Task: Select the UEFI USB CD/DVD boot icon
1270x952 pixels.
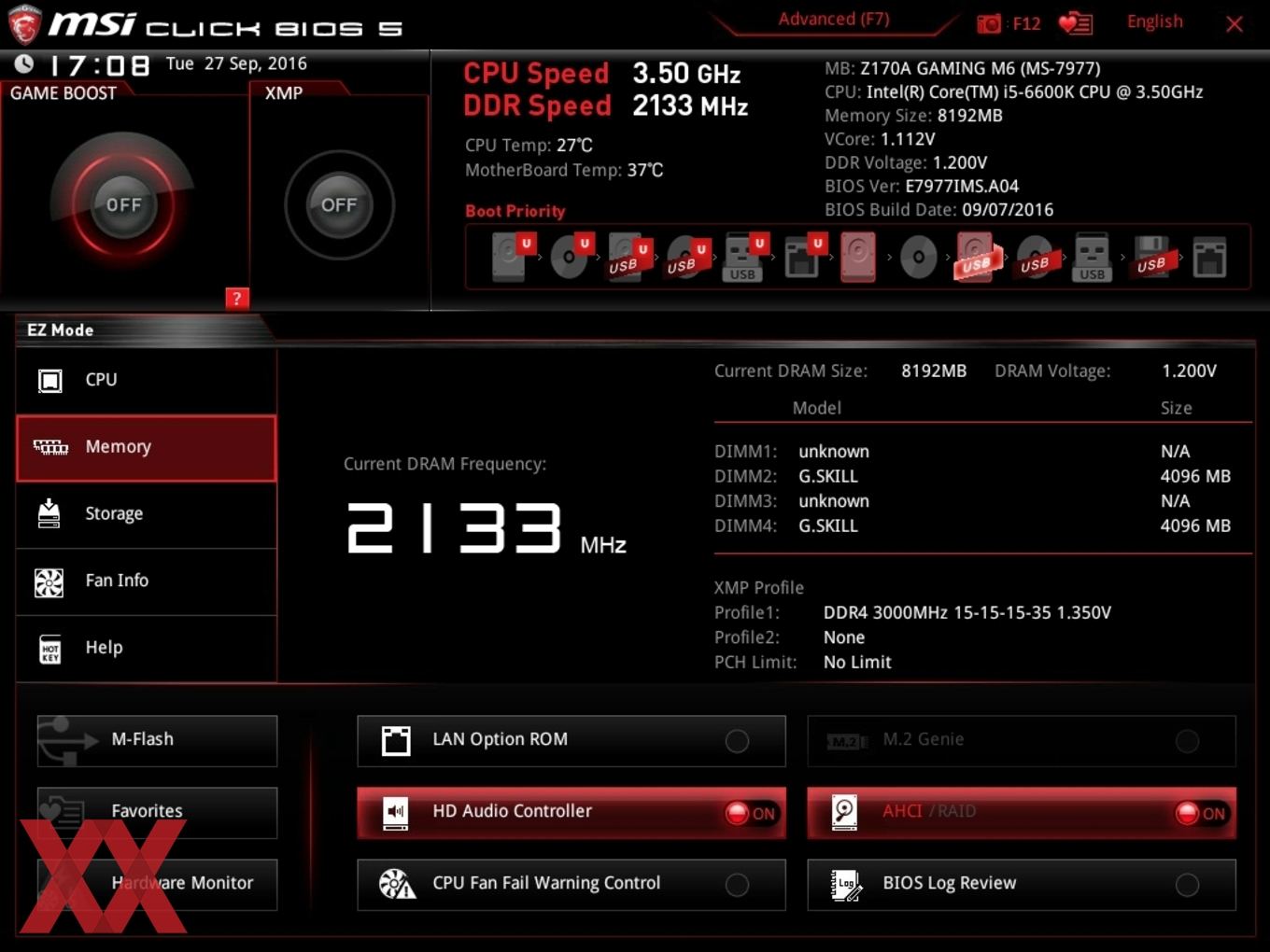Action: 687,257
